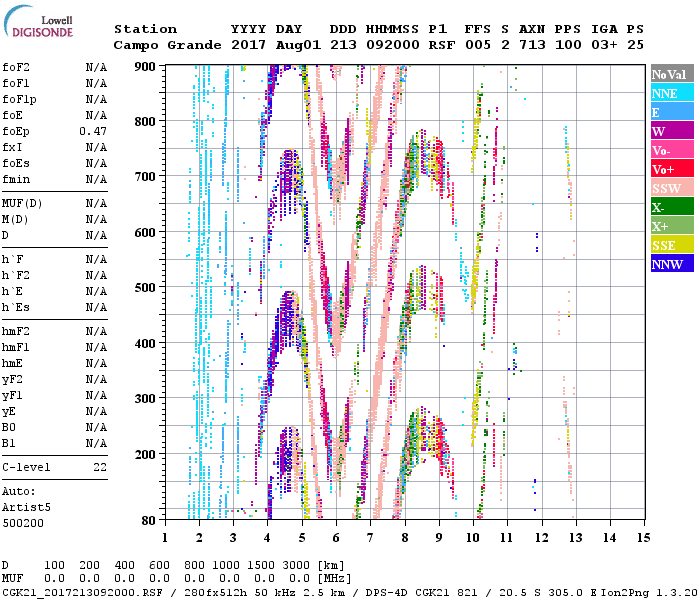Choose the Vo+ red legend swatch

click(x=671, y=169)
